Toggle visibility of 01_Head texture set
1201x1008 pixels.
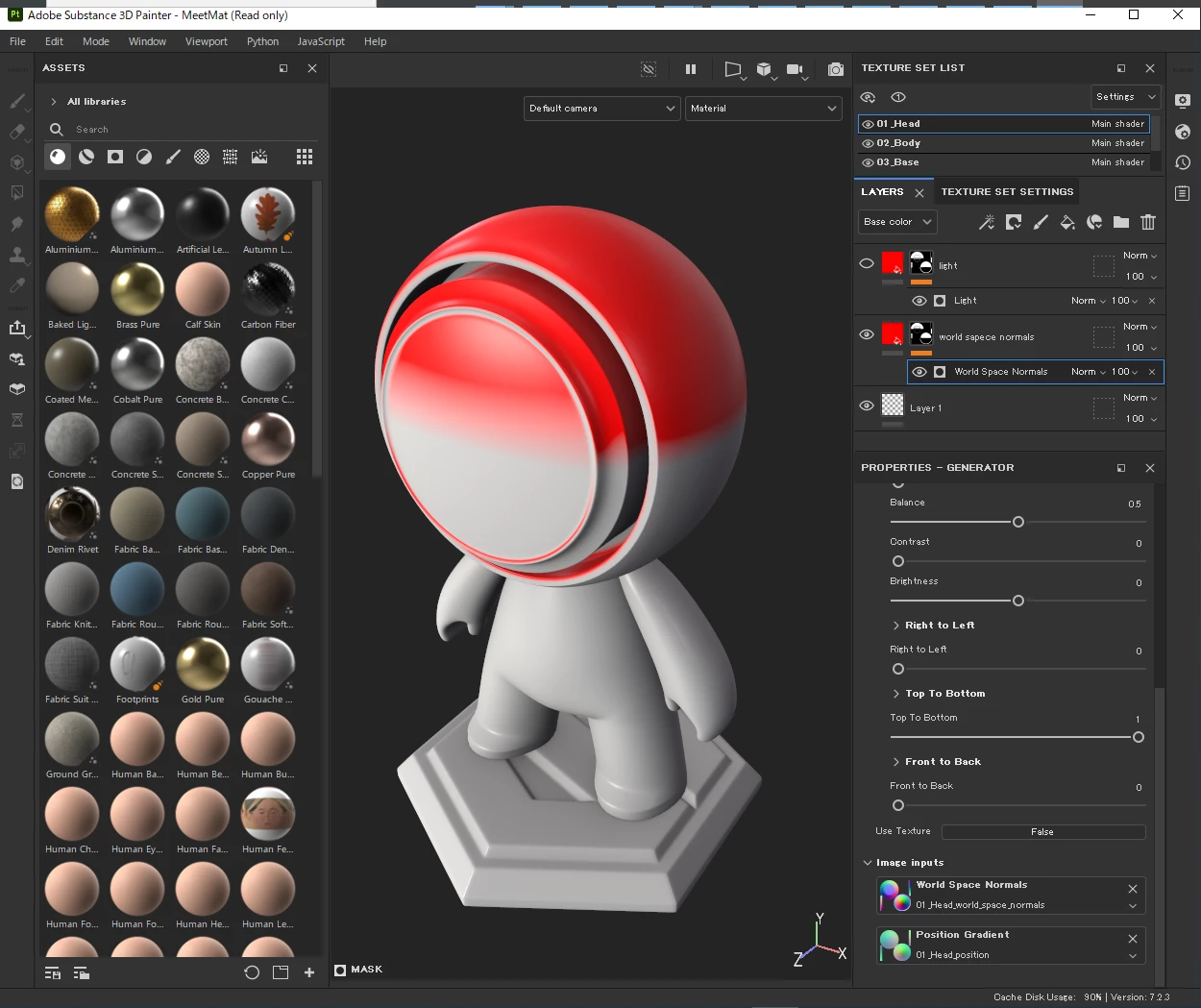click(x=868, y=124)
